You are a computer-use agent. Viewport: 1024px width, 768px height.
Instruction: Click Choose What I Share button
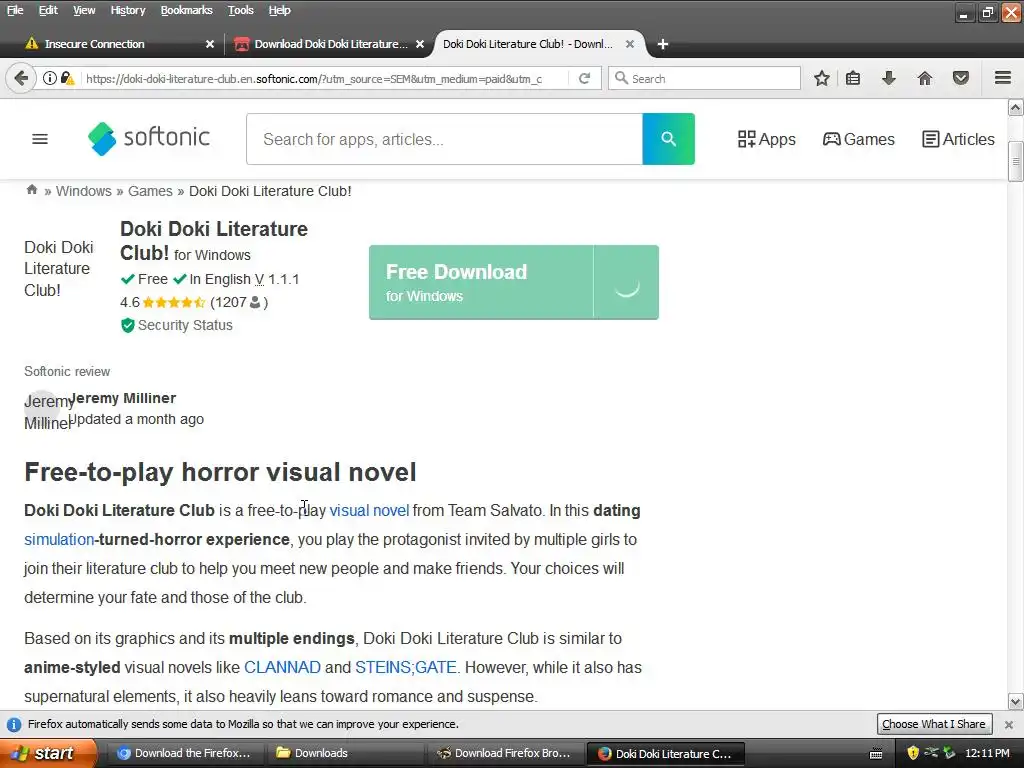(933, 724)
